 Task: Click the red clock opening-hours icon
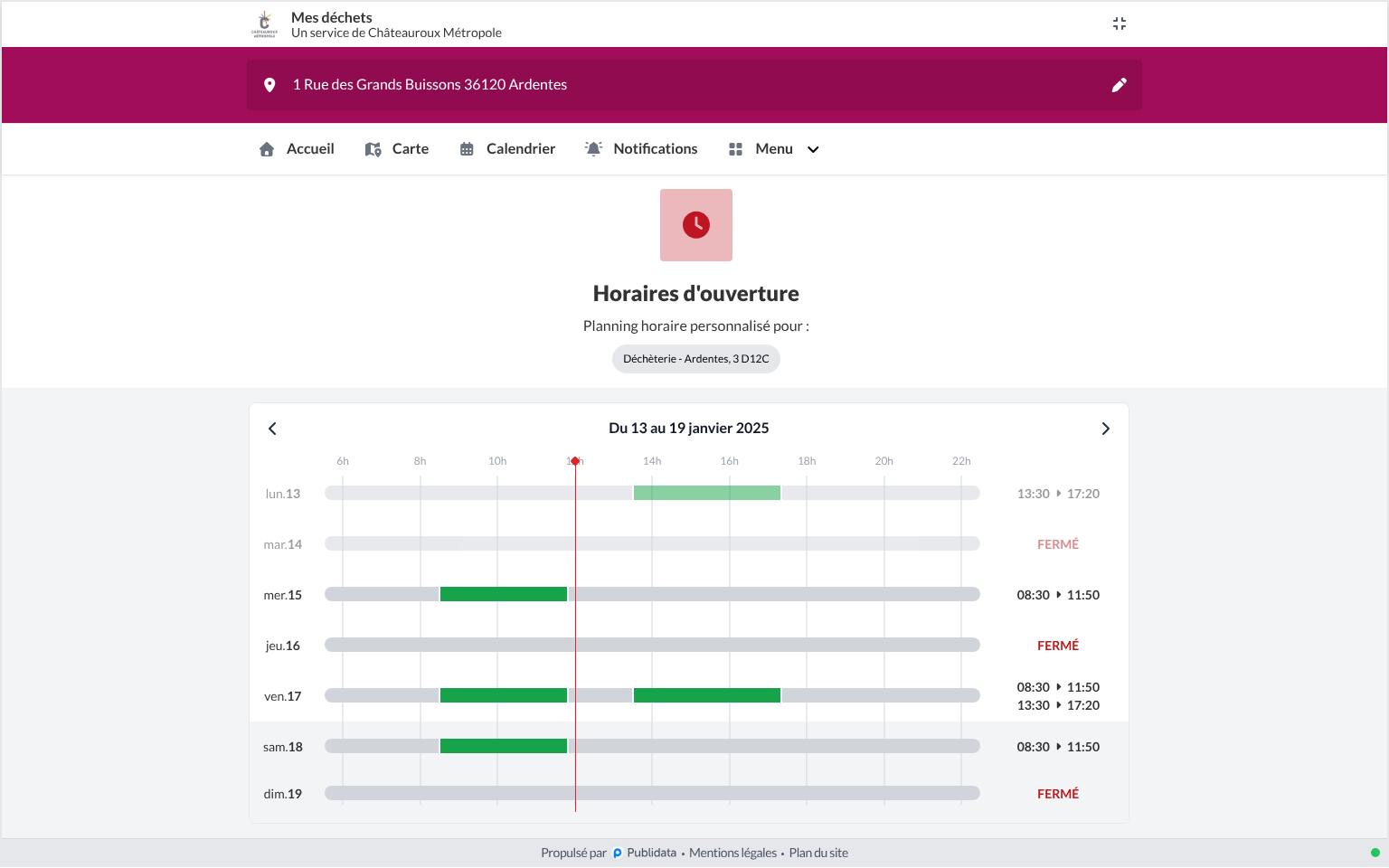[696, 225]
